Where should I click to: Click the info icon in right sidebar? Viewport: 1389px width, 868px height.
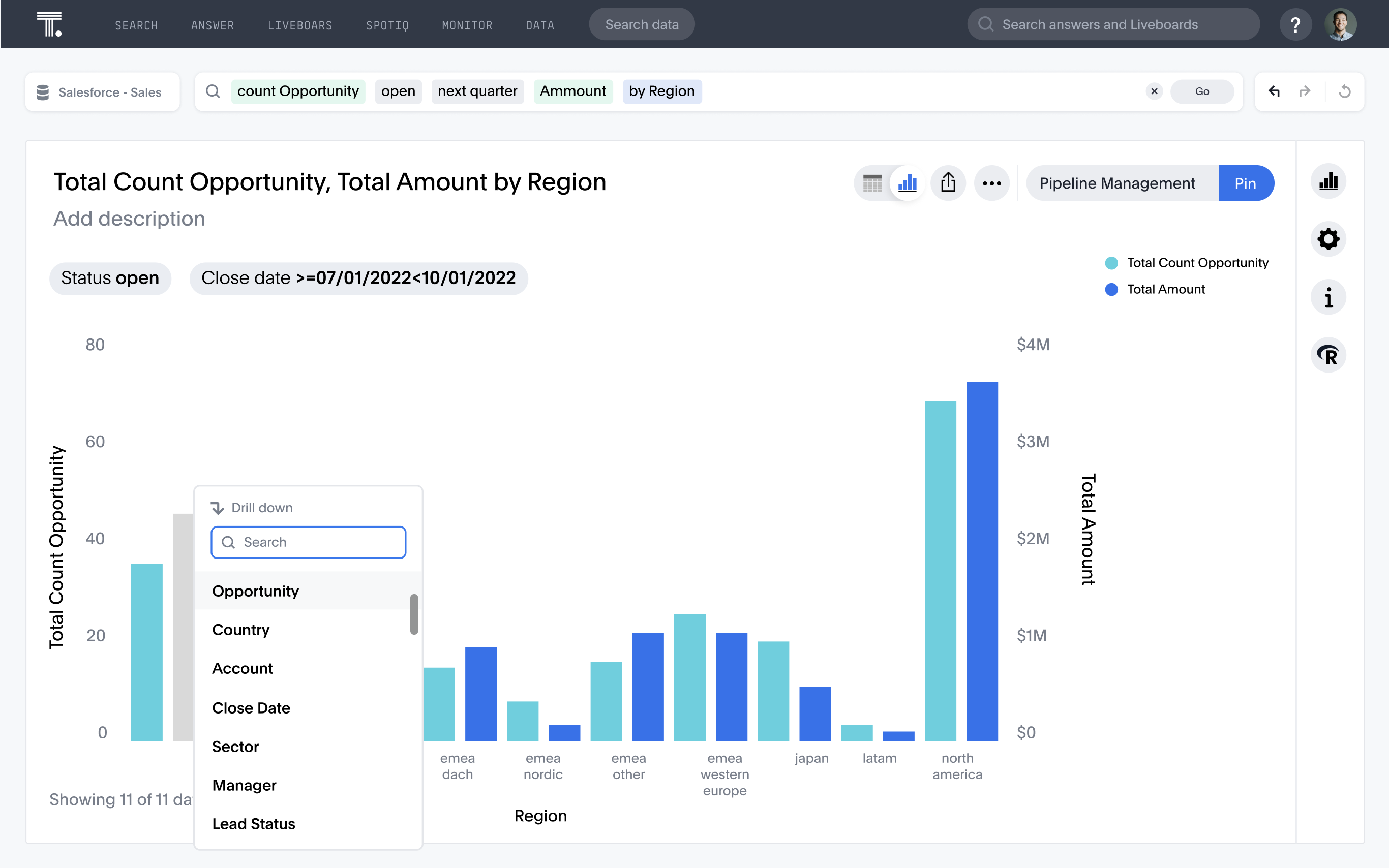click(x=1329, y=297)
